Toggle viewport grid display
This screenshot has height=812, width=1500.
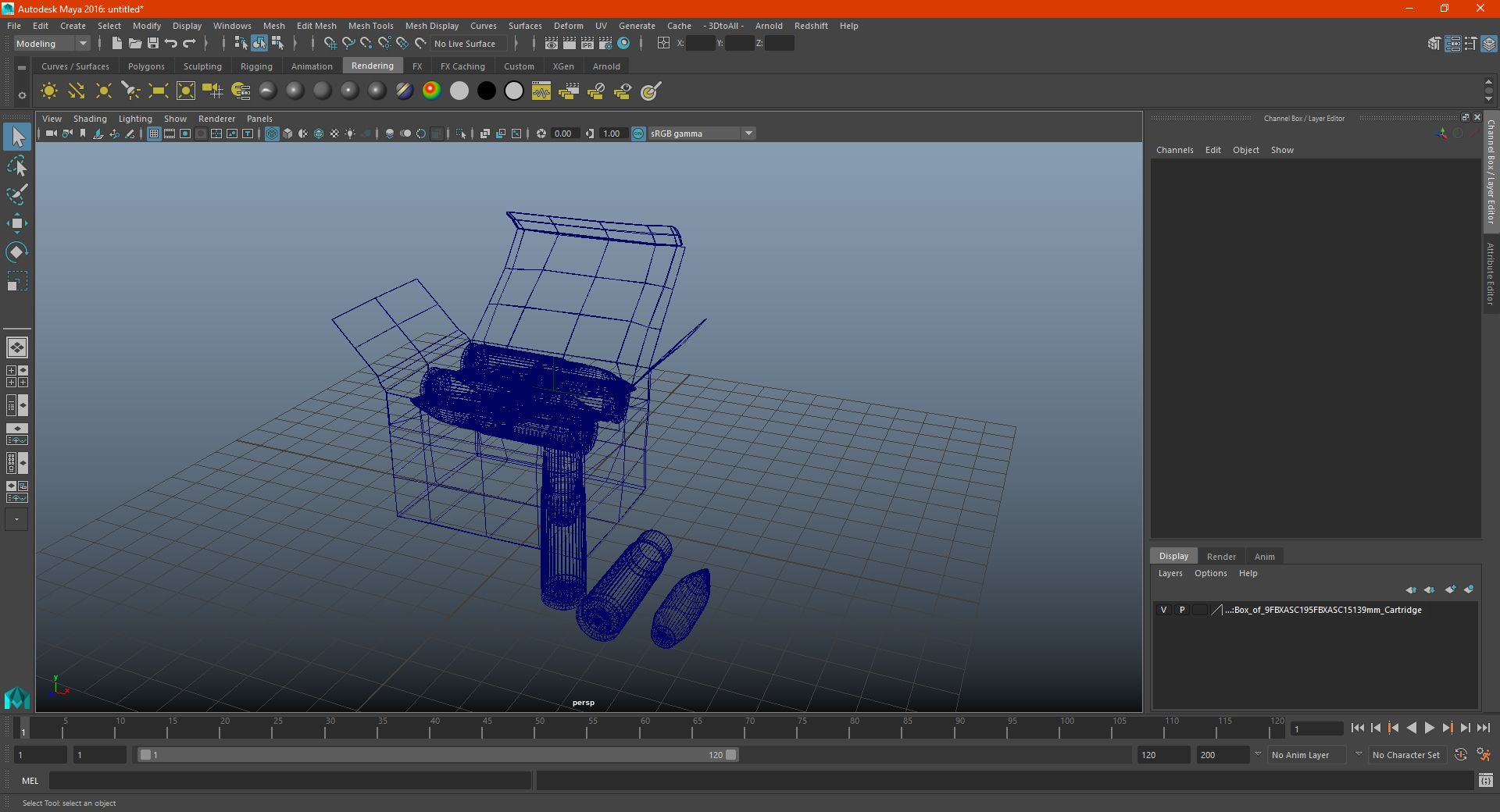pyautogui.click(x=154, y=134)
